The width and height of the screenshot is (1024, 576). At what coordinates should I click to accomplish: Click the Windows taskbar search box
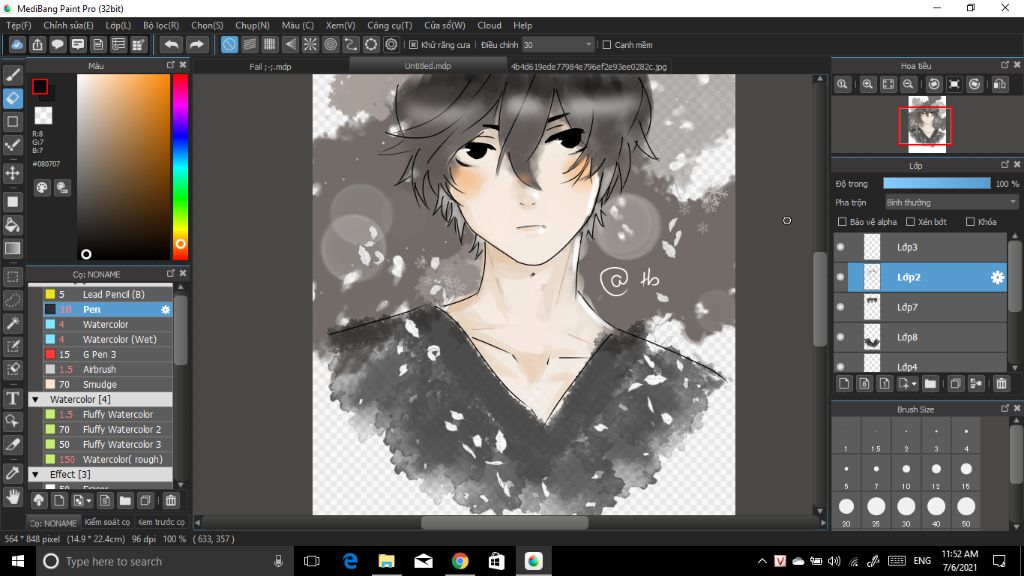(x=163, y=561)
